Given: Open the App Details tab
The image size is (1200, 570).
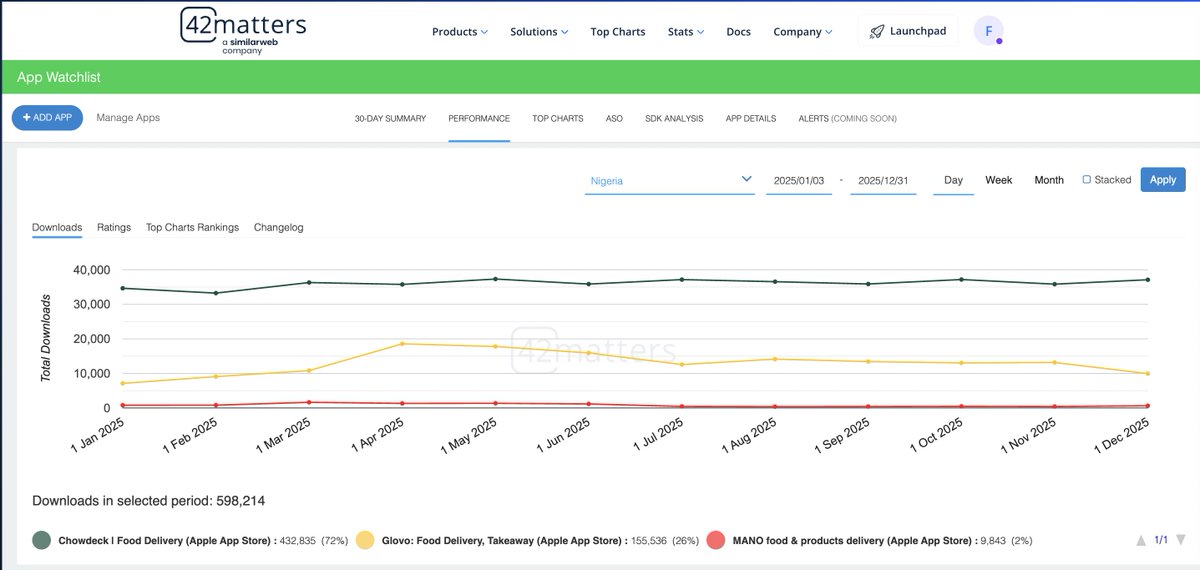Looking at the screenshot, I should pos(751,118).
